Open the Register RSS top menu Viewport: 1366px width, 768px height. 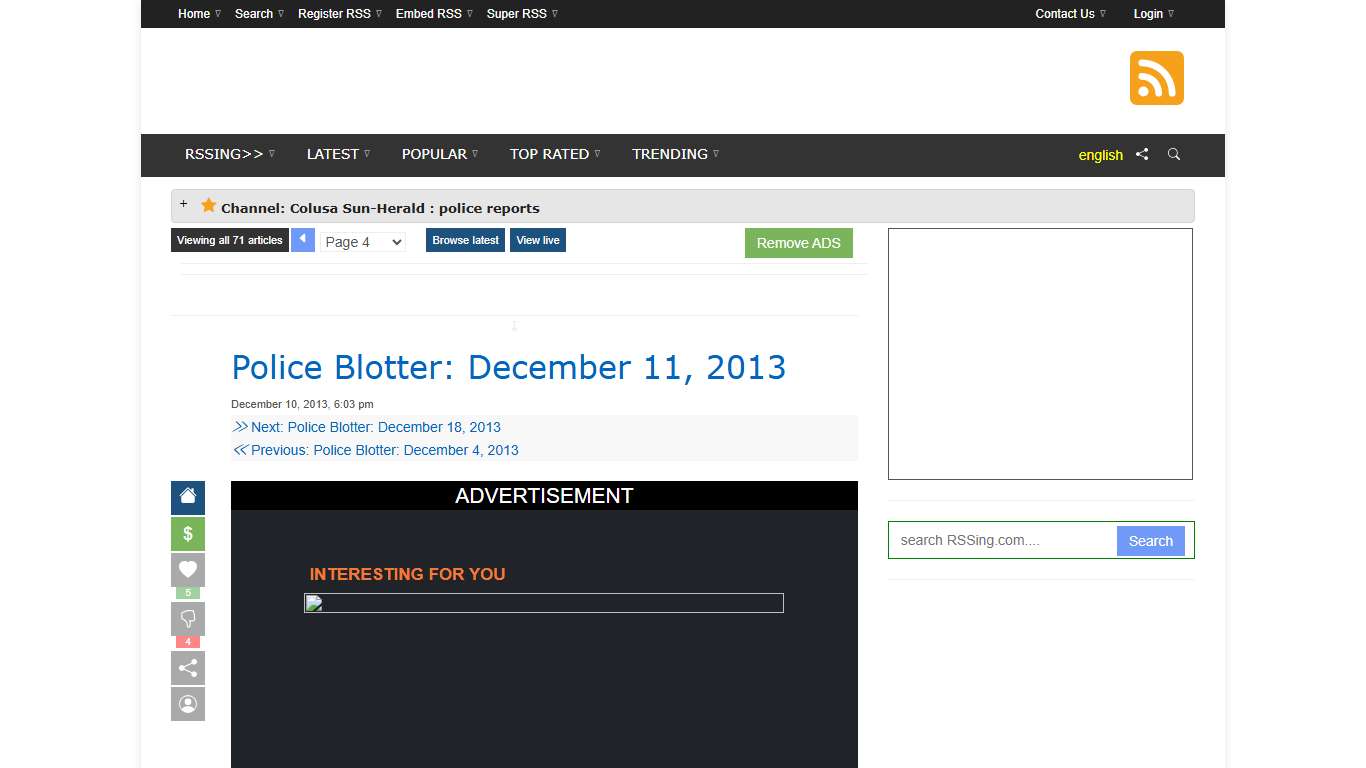339,14
